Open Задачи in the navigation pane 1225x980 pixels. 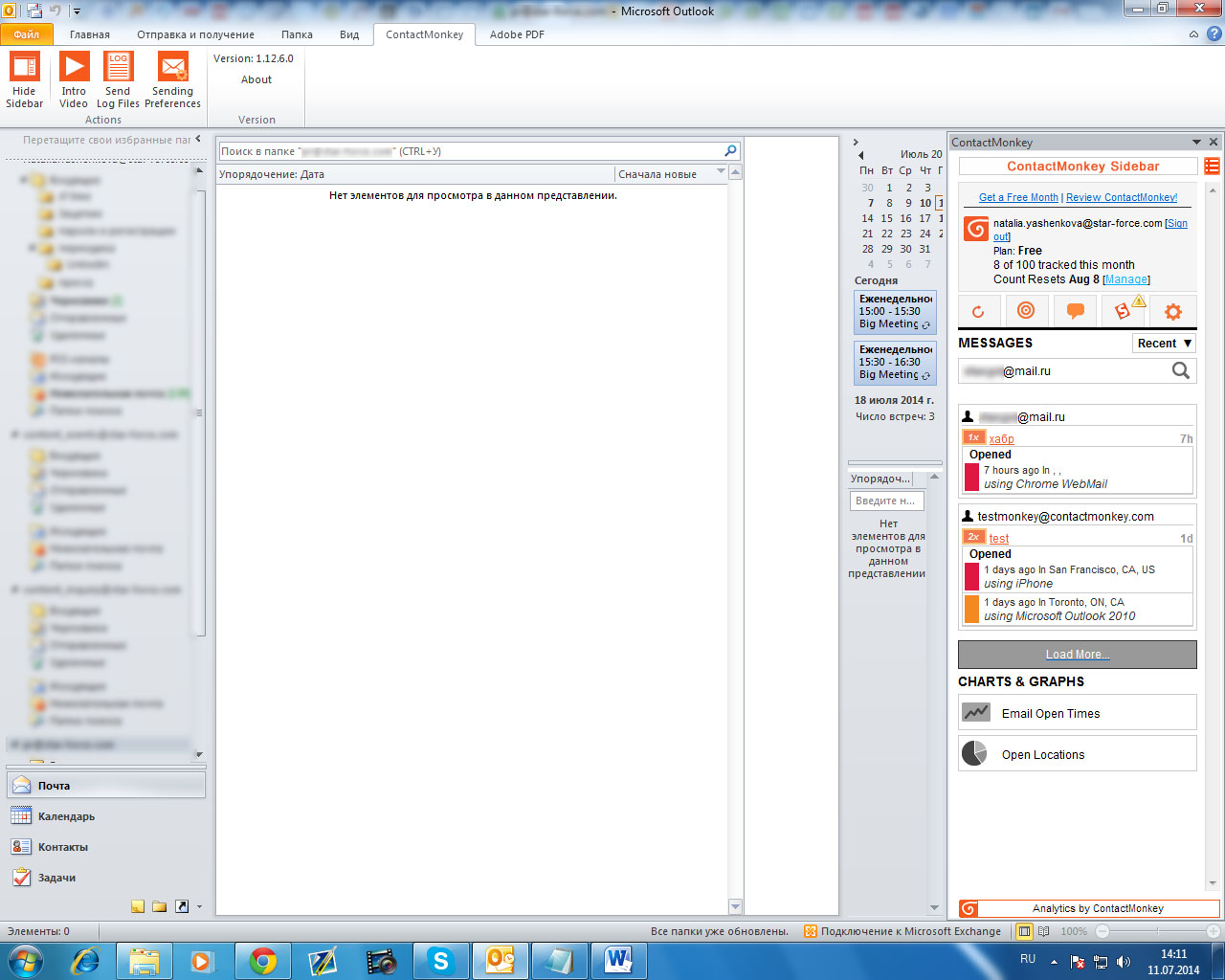point(105,878)
